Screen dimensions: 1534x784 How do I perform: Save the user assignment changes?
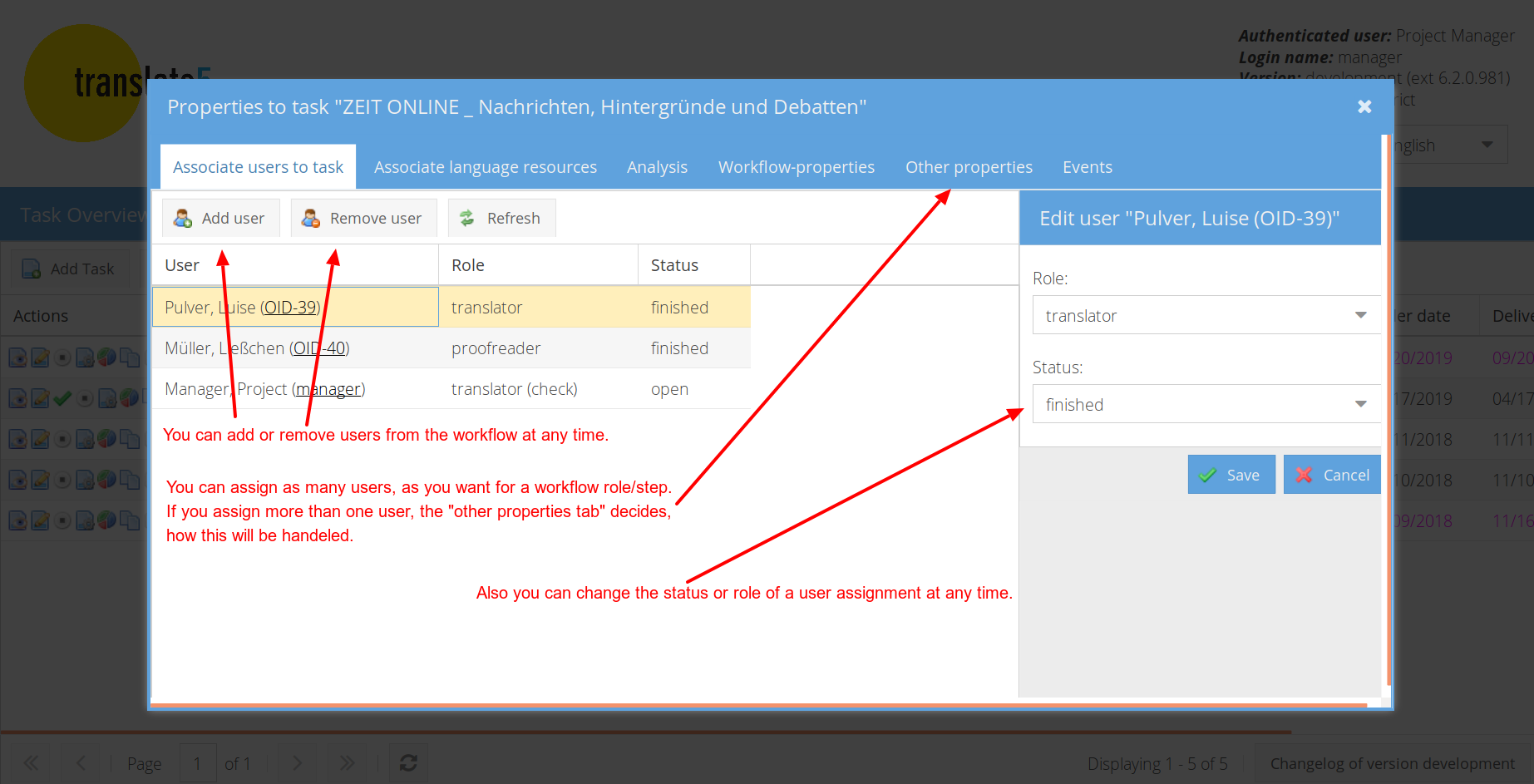(1231, 475)
